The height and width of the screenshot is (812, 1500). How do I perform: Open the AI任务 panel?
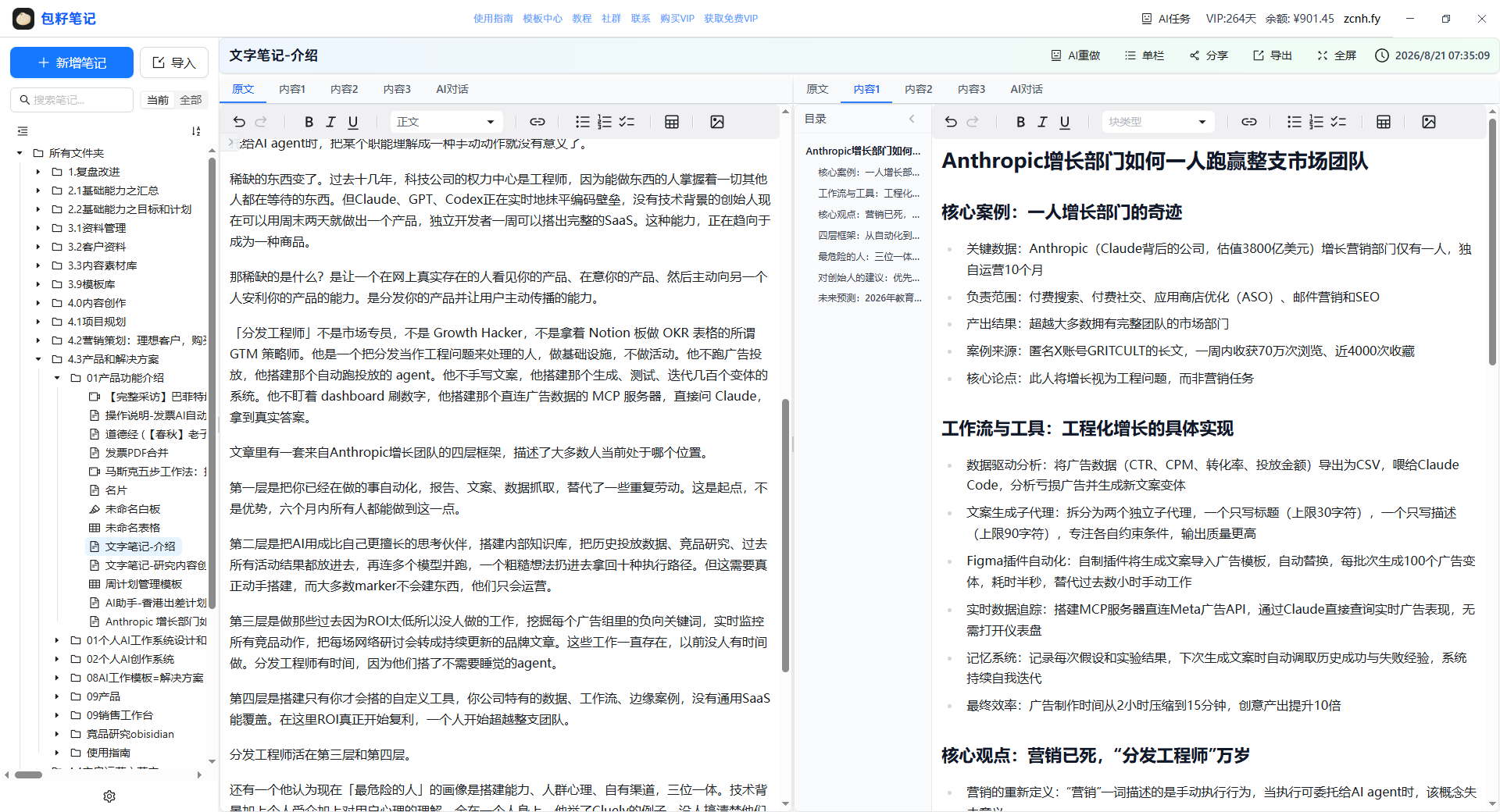[x=1166, y=19]
